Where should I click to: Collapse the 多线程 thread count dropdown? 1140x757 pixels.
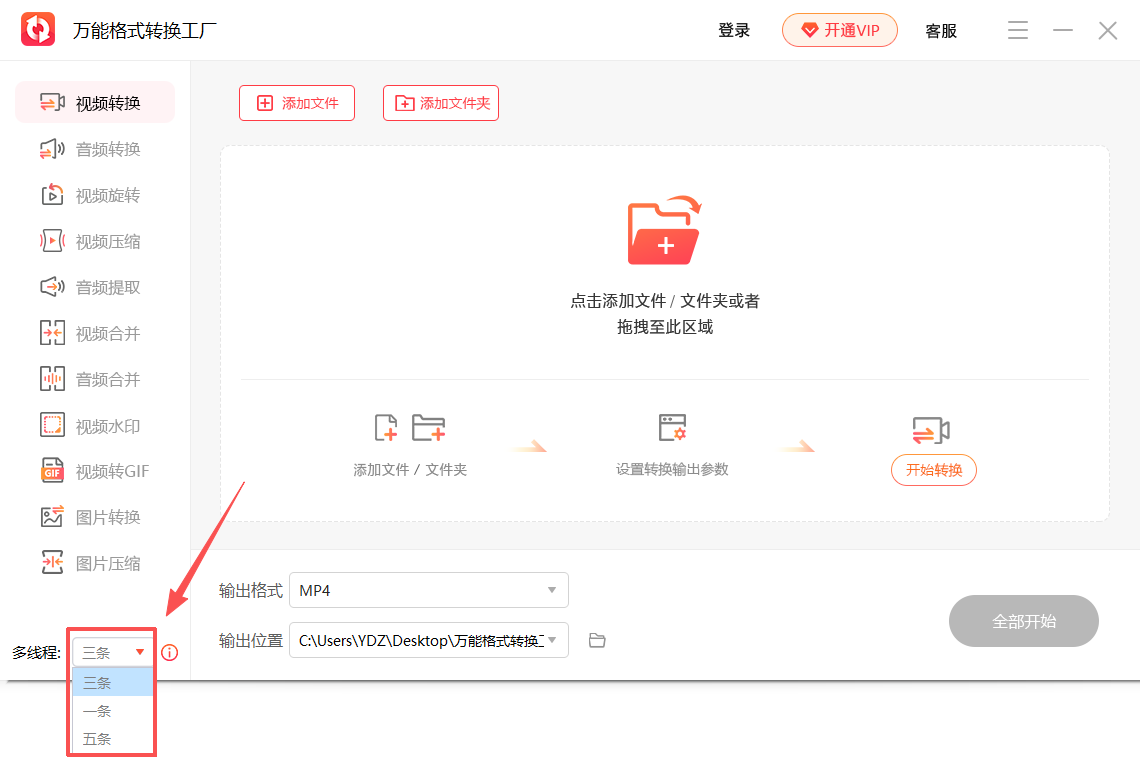pyautogui.click(x=140, y=653)
